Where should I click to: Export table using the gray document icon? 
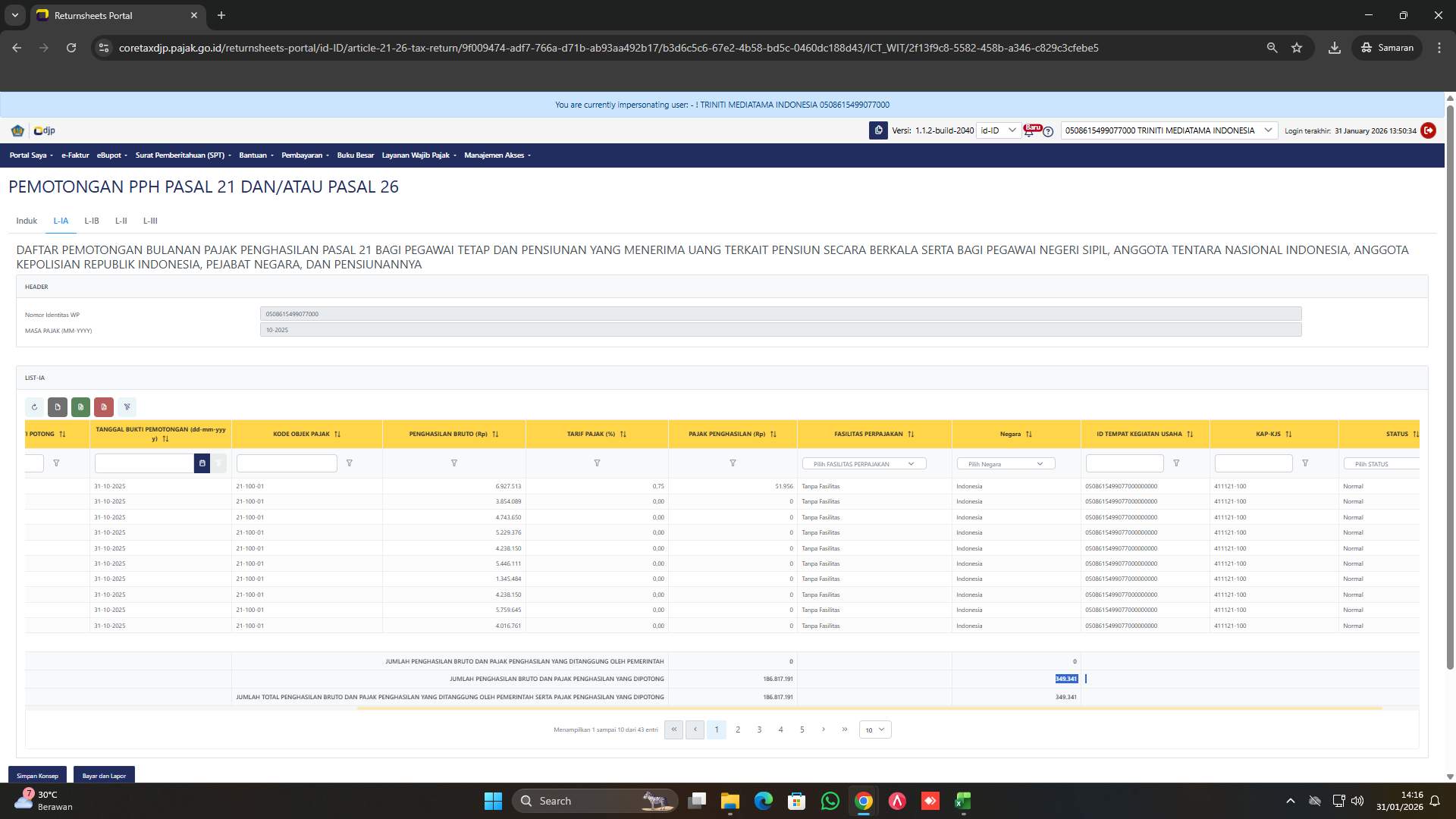click(x=58, y=407)
